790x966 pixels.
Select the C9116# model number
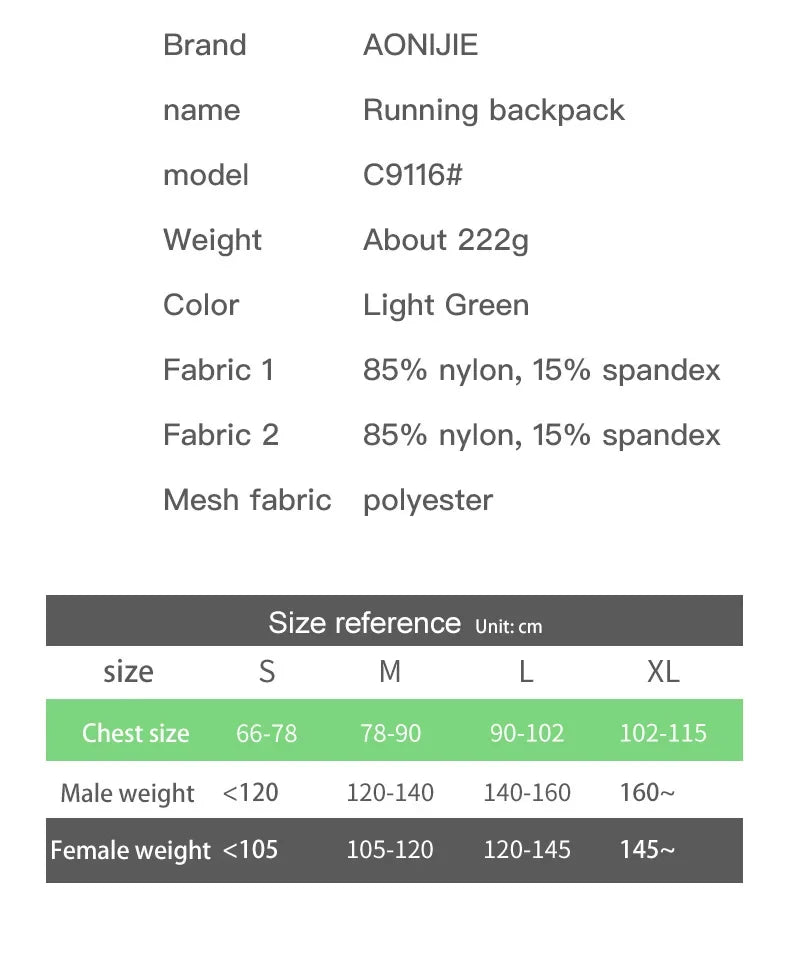pyautogui.click(x=412, y=175)
